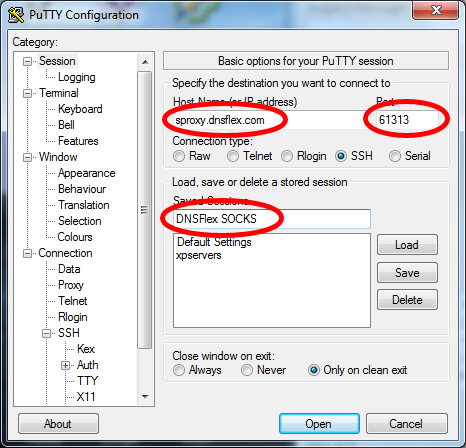
Task: Open the Kex settings category
Action: [86, 349]
